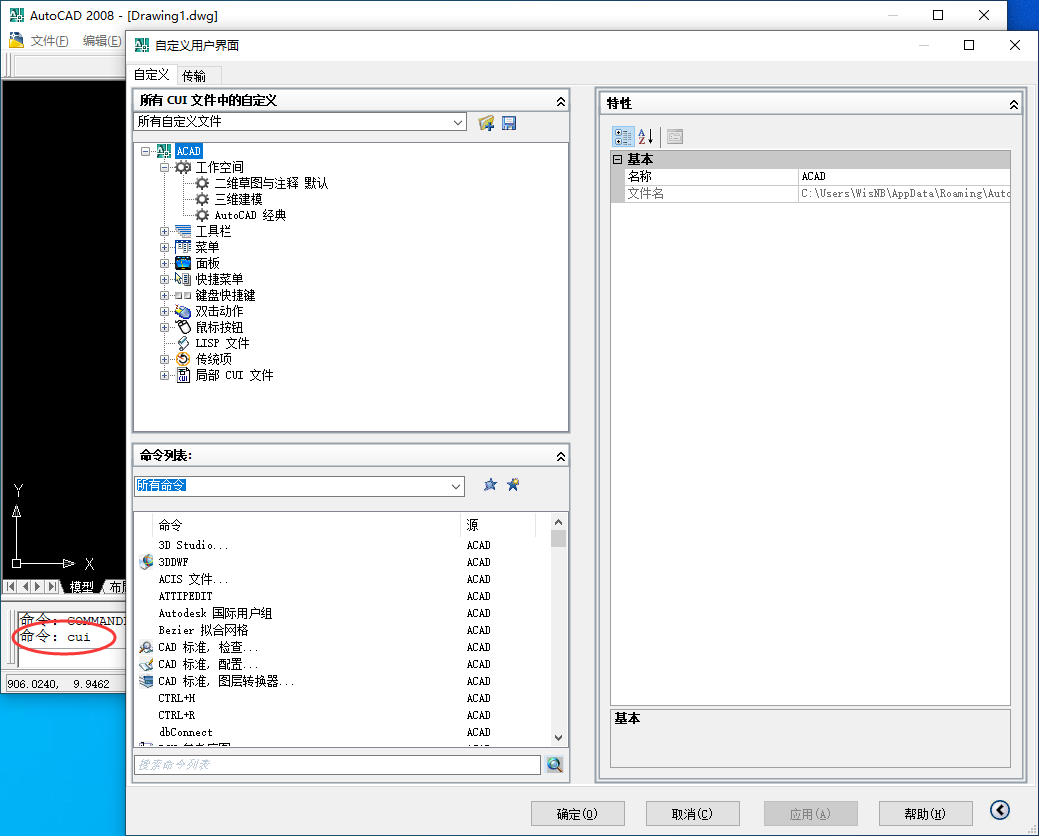Select the dbConnect command row
The image size is (1039, 836).
(343, 732)
